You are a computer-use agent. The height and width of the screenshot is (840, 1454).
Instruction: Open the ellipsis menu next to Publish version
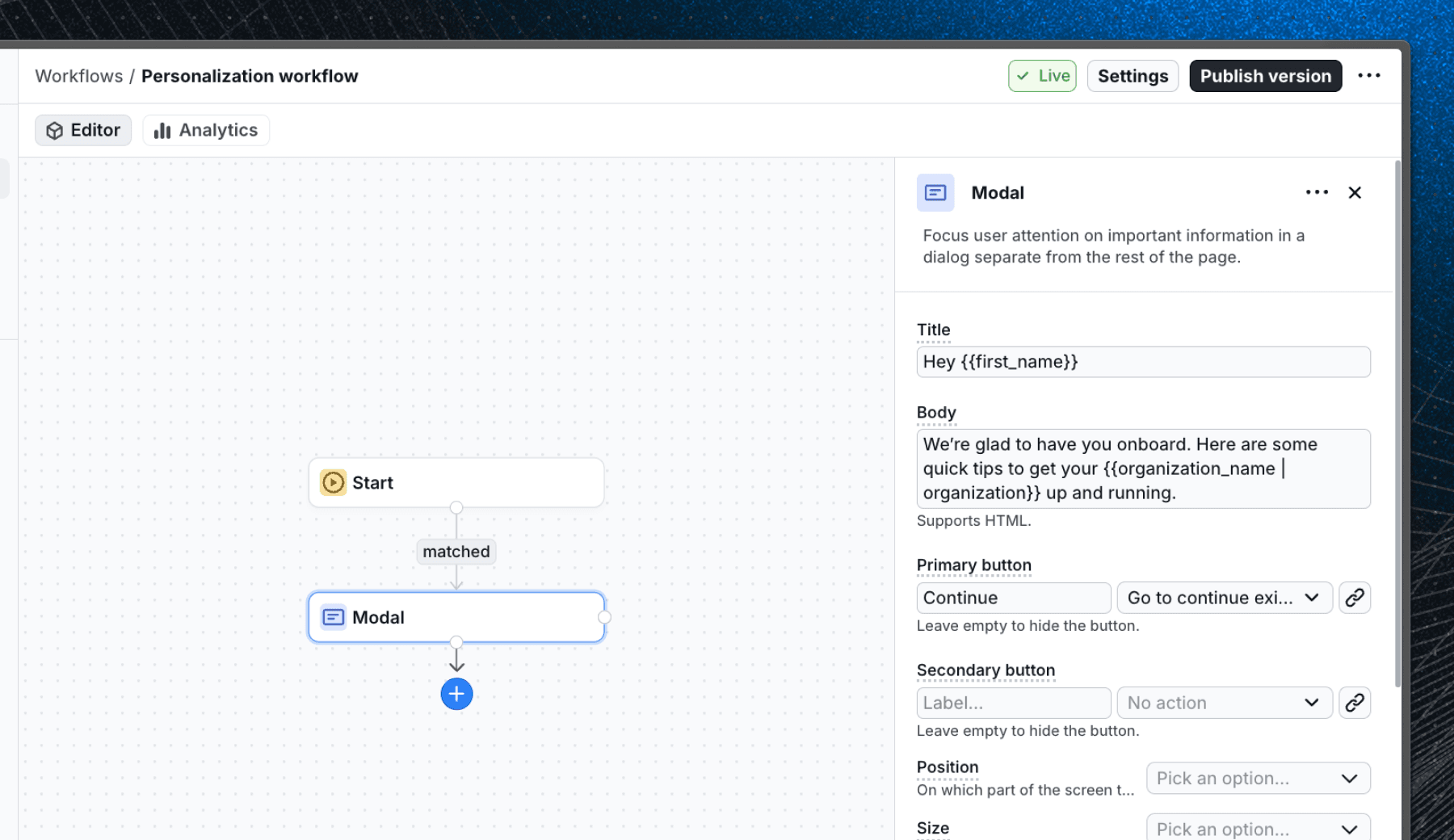1370,75
